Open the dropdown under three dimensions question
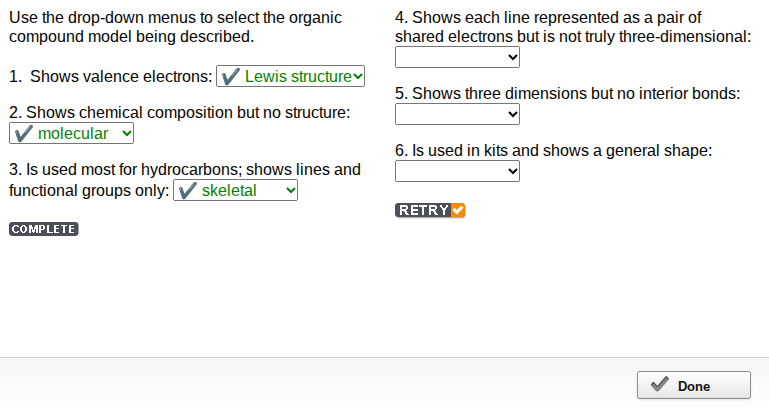Viewport: 769px width, 408px height. coord(457,114)
